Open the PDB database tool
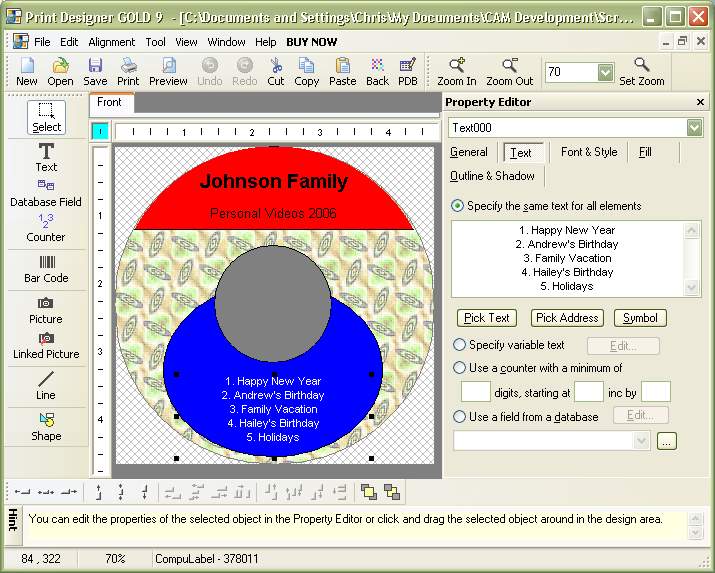 point(408,72)
